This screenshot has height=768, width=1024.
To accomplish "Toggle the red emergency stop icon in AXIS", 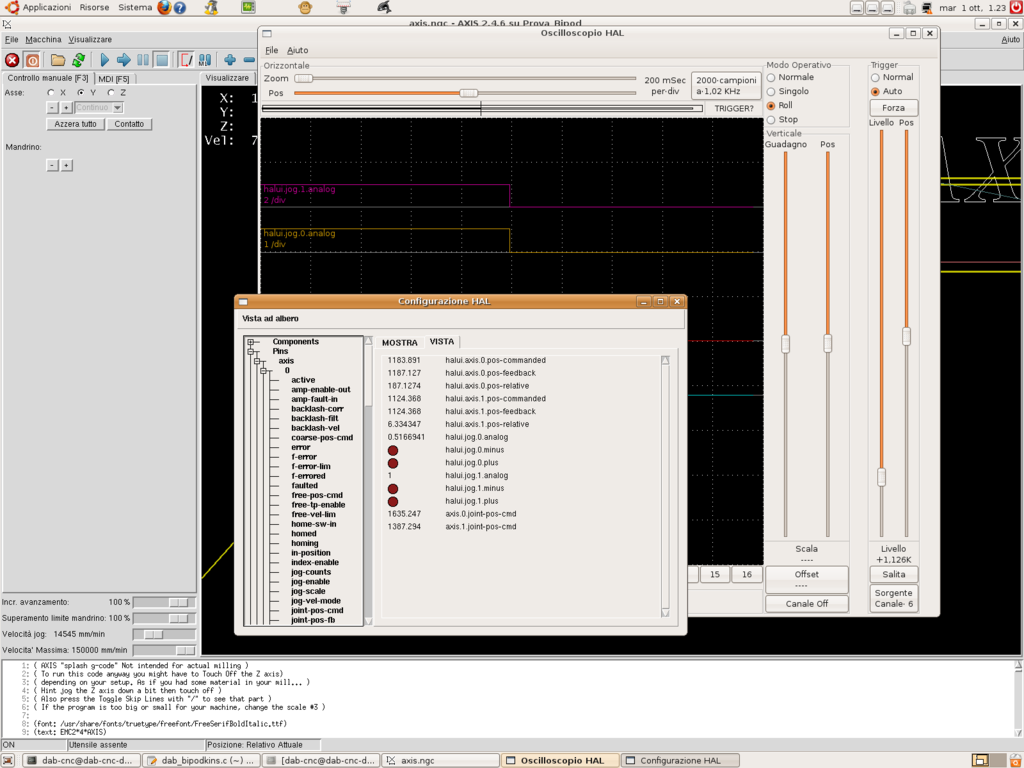I will click(12, 60).
